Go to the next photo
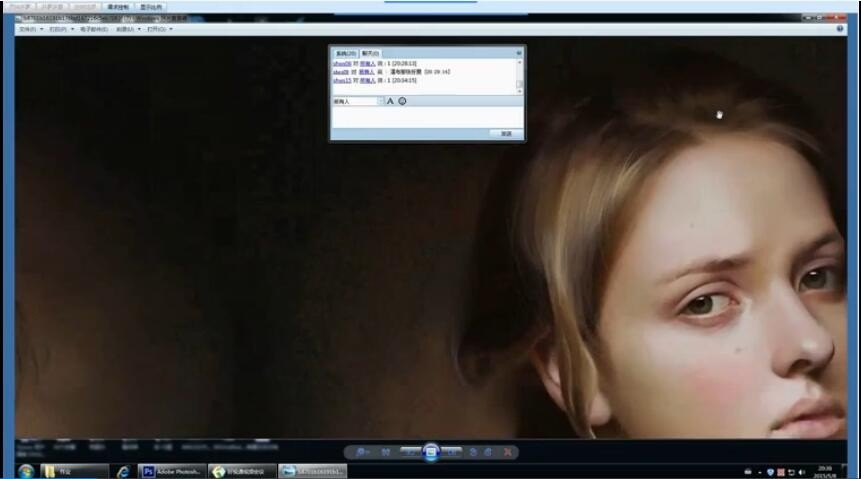The width and height of the screenshot is (861, 479). click(x=451, y=452)
